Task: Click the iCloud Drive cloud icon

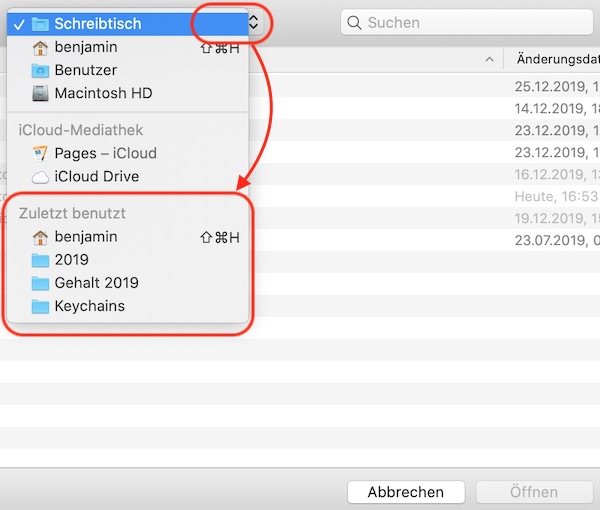Action: click(40, 178)
